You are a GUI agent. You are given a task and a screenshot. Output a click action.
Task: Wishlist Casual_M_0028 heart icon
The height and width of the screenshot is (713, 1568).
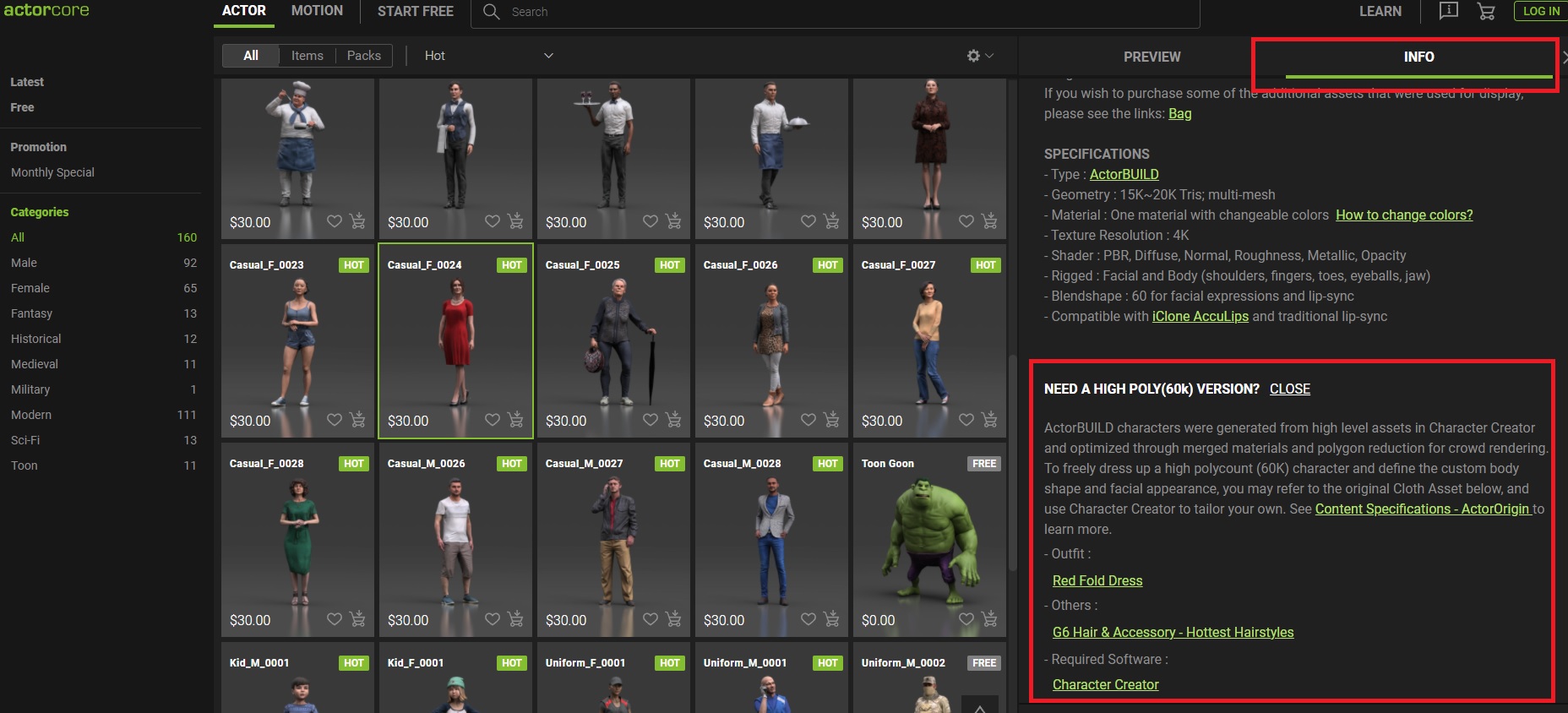click(x=808, y=619)
